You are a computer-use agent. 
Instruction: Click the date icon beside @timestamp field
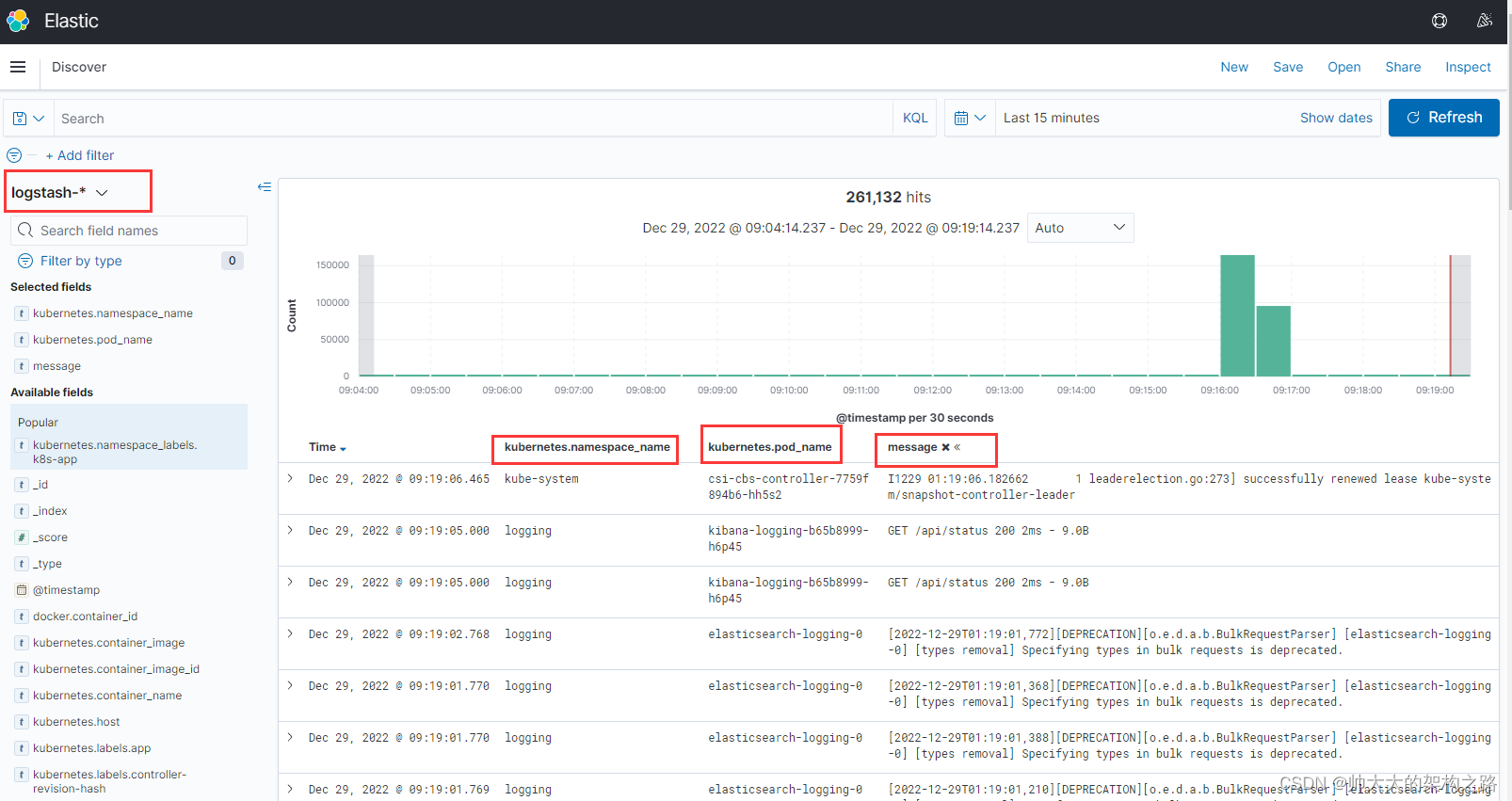(x=22, y=590)
